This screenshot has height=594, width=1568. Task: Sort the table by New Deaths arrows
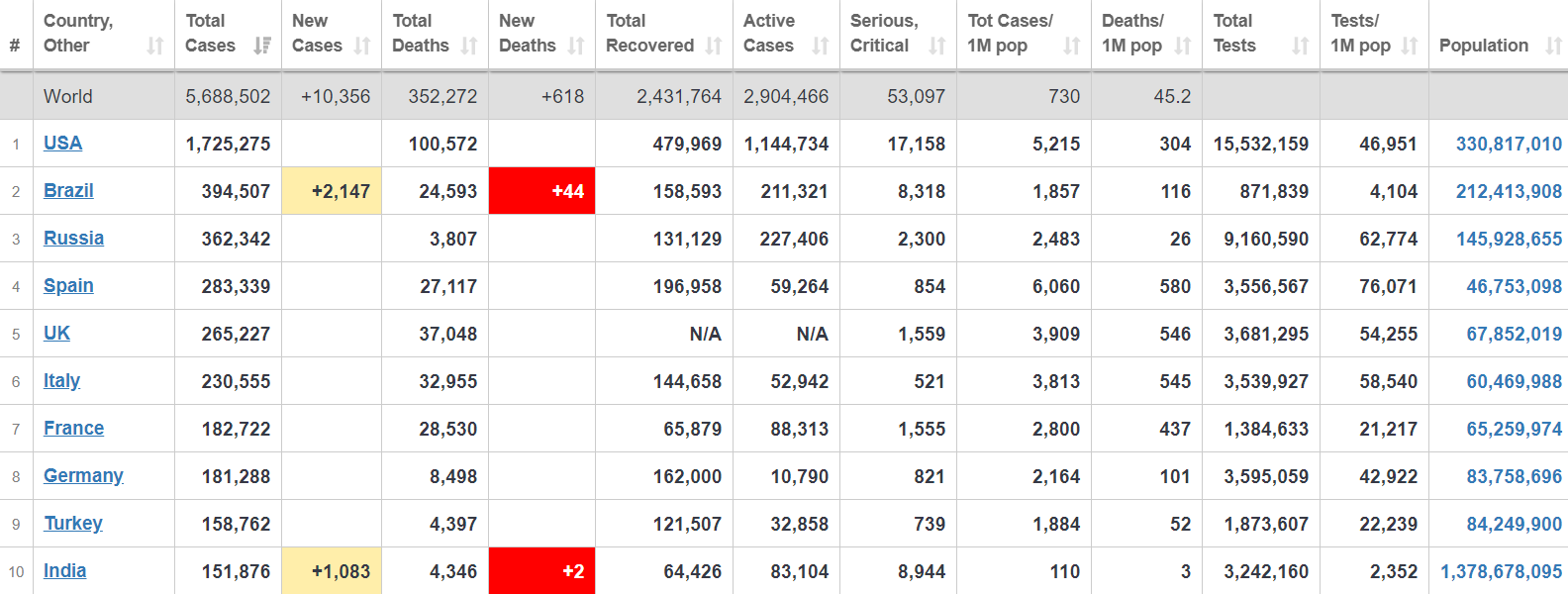click(x=576, y=46)
